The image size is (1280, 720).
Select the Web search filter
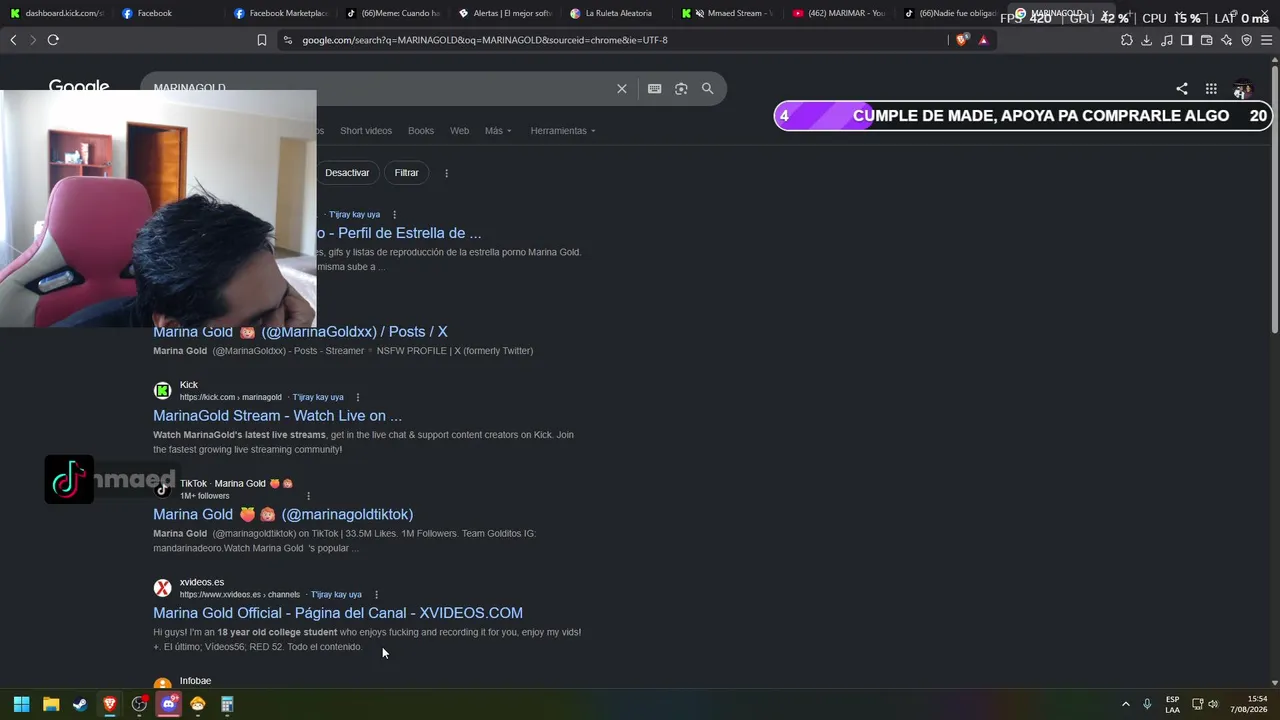459,131
